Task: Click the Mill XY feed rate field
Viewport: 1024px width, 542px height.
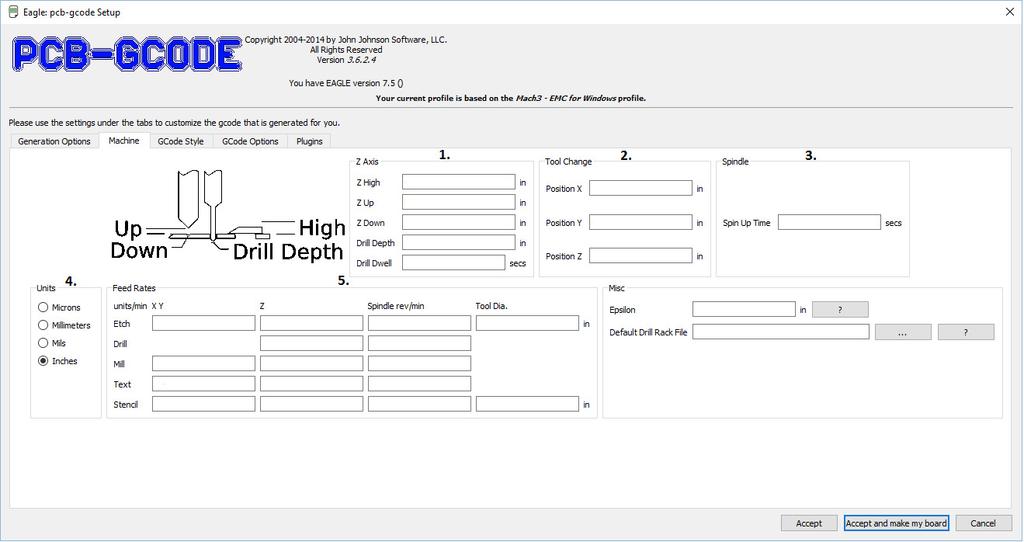Action: pos(204,363)
